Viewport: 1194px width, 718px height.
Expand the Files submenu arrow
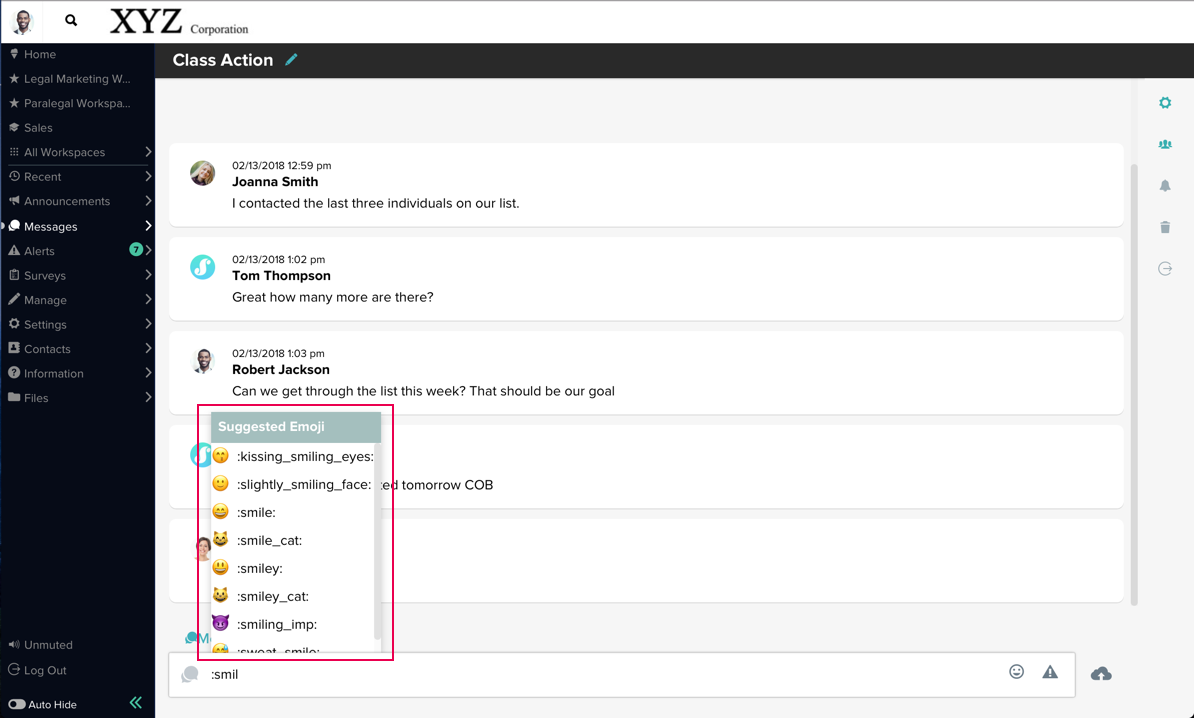(x=148, y=397)
